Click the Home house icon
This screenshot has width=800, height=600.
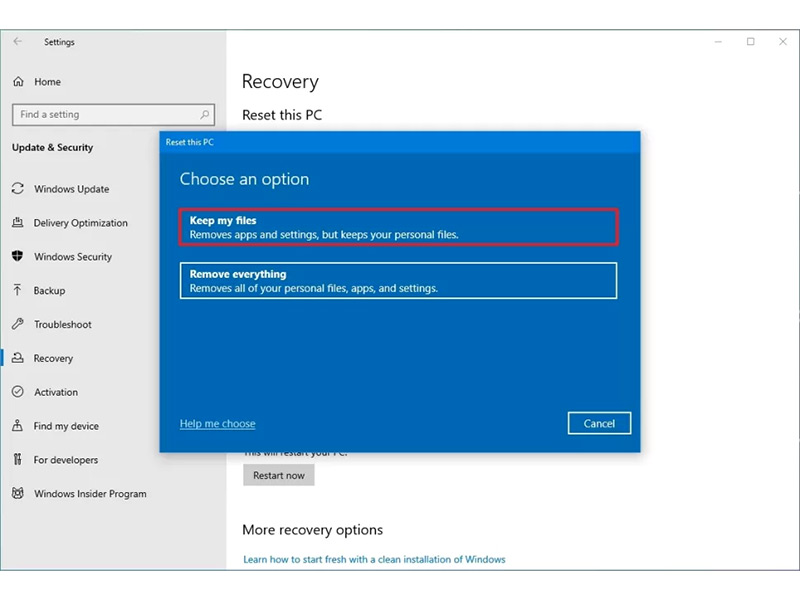pyautogui.click(x=18, y=82)
